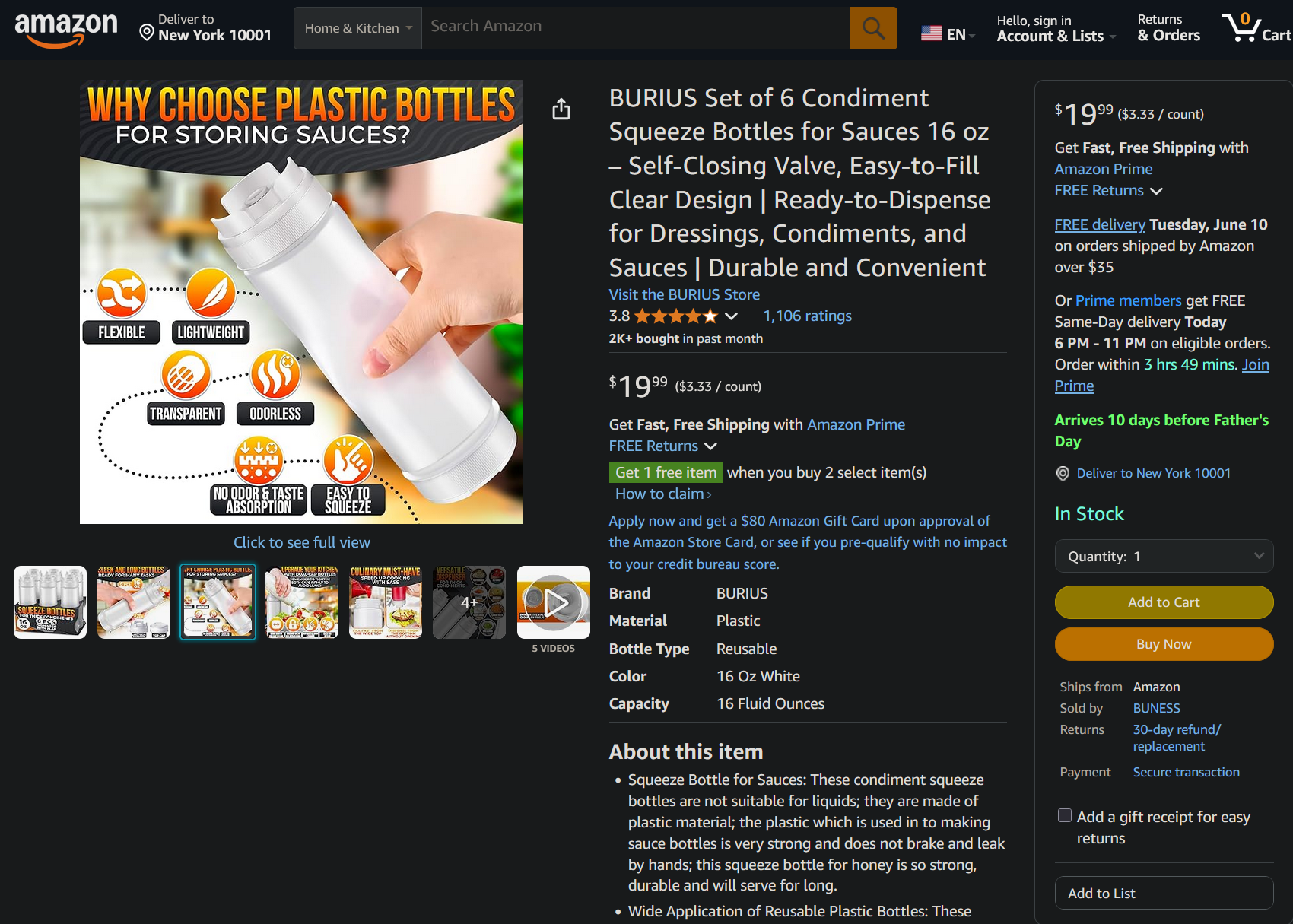Open Account & Lists menu
The height and width of the screenshot is (924, 1293).
[x=1056, y=28]
